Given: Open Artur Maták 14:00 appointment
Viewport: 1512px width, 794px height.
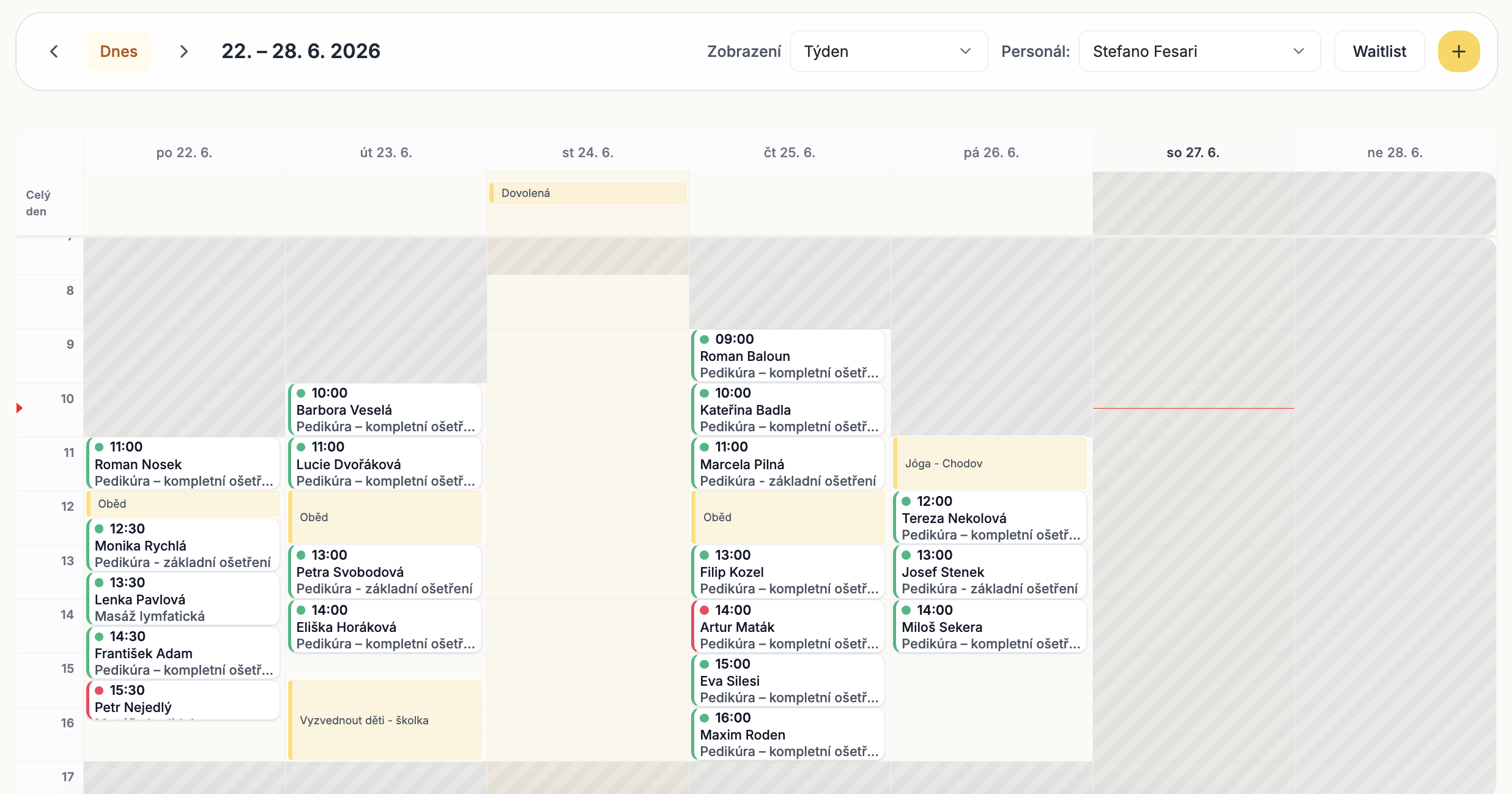Looking at the screenshot, I should click(x=788, y=626).
